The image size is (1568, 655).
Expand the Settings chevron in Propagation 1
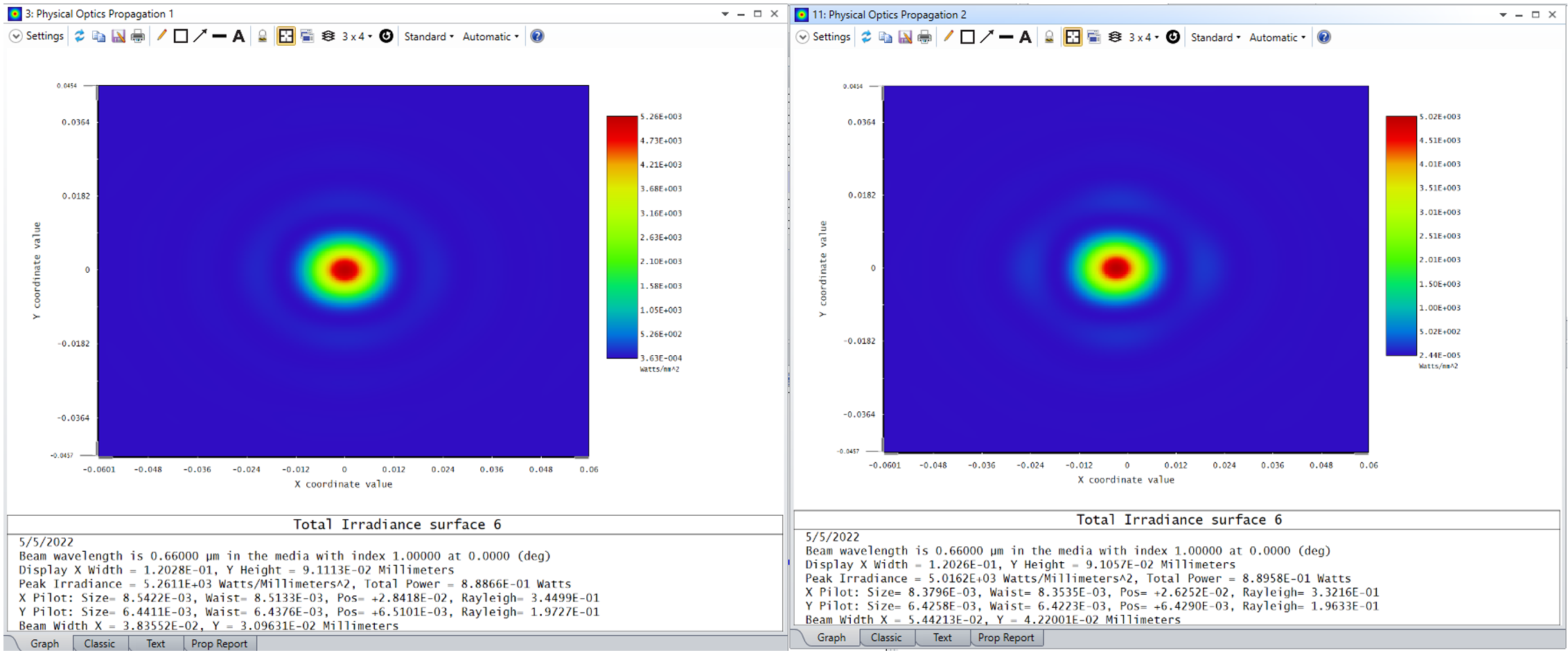pos(15,36)
